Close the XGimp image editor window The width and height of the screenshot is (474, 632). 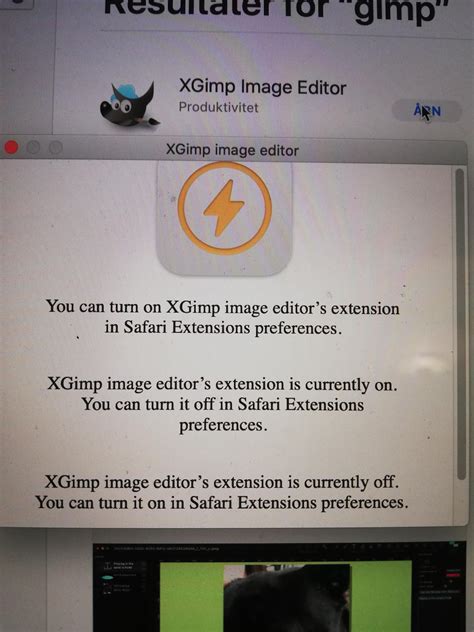11,148
